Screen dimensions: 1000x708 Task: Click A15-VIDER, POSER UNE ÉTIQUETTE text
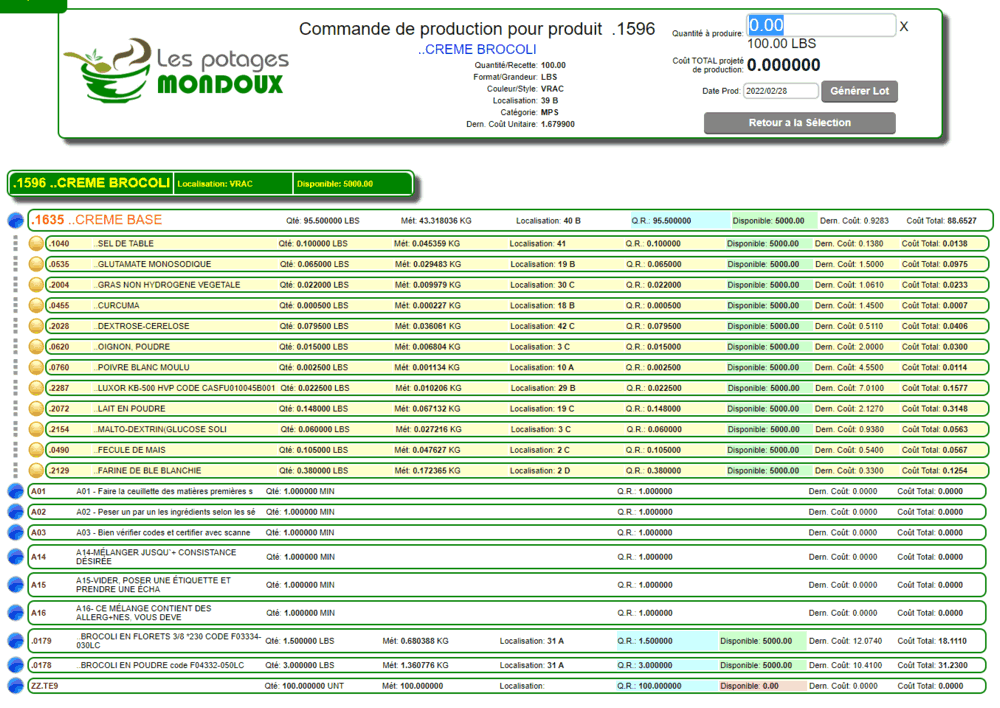tap(154, 585)
